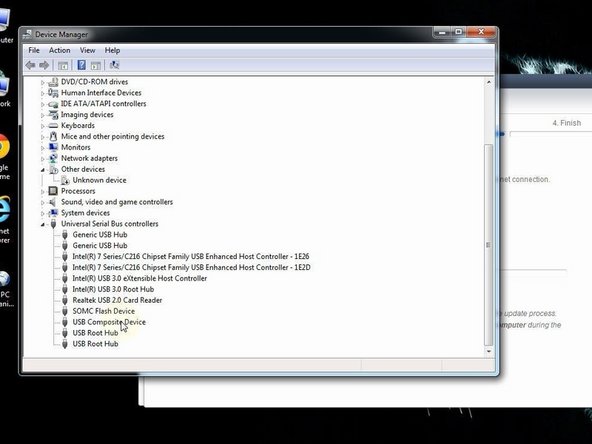Select "Mice and other pointing devices" label

(x=113, y=136)
